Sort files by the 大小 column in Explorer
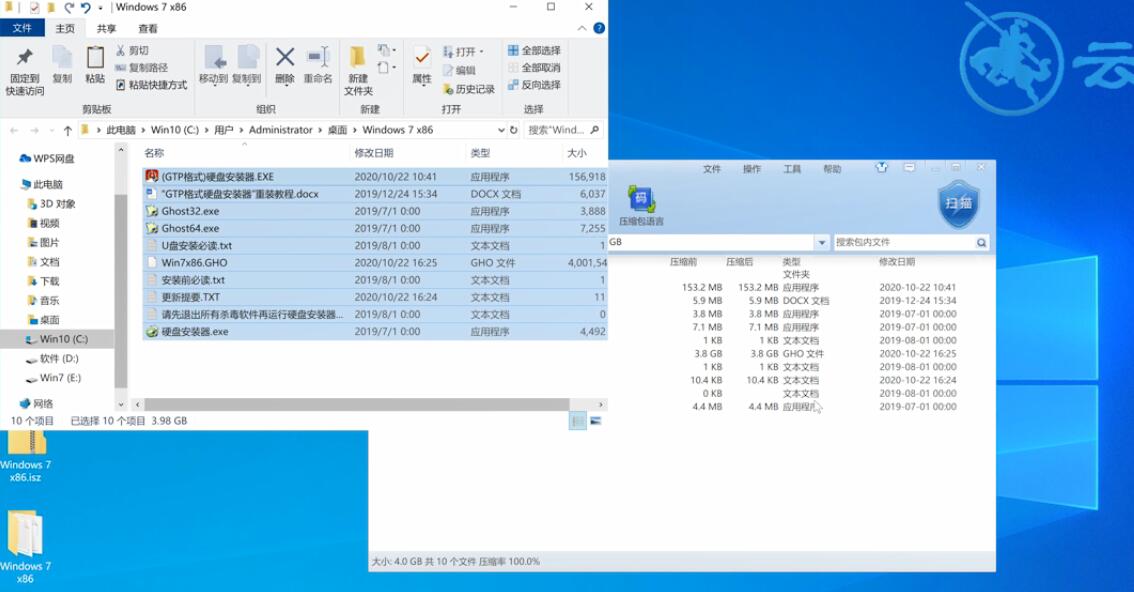Viewport: 1134px width, 592px height. (576, 153)
